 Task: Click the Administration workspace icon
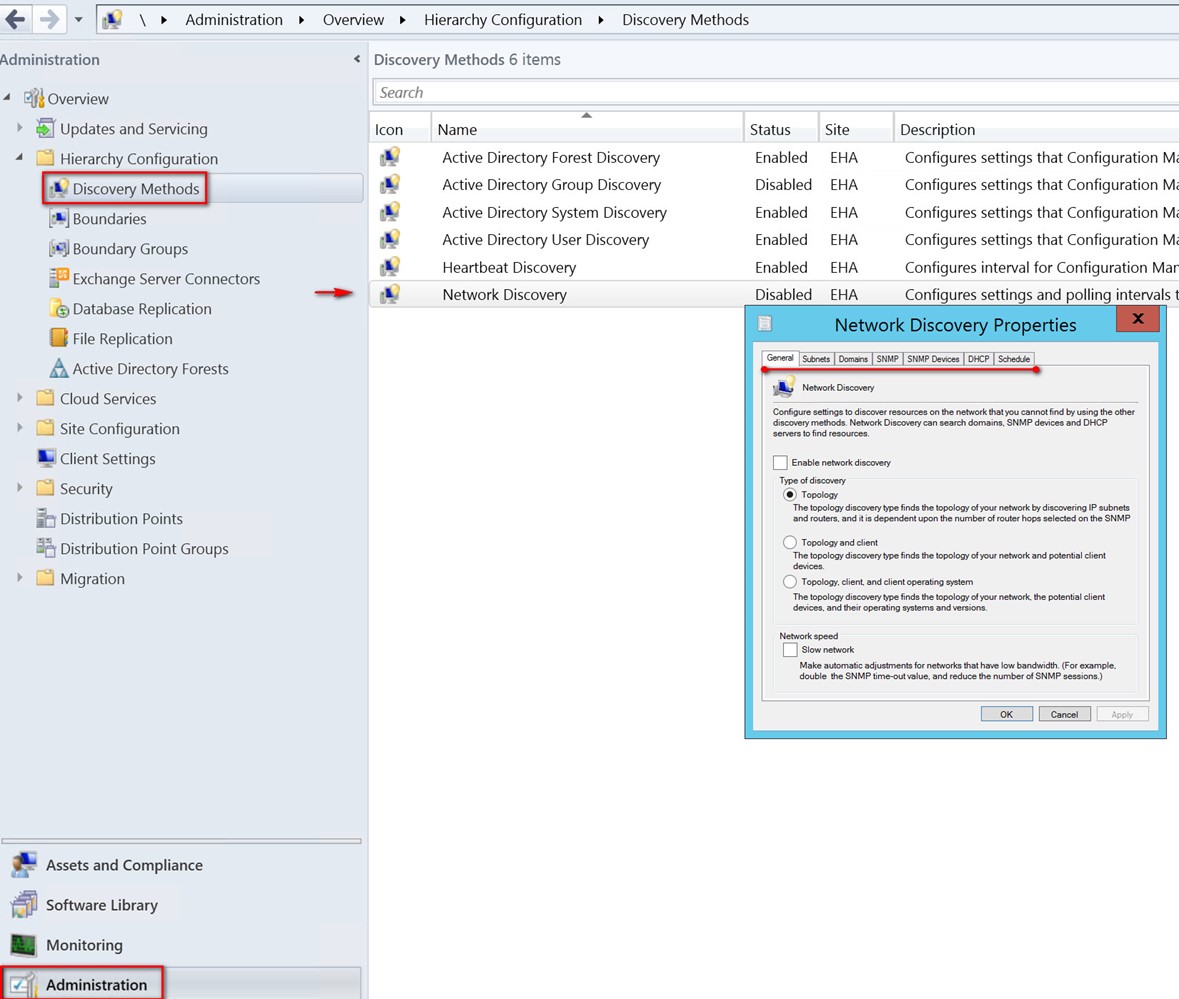click(x=24, y=985)
